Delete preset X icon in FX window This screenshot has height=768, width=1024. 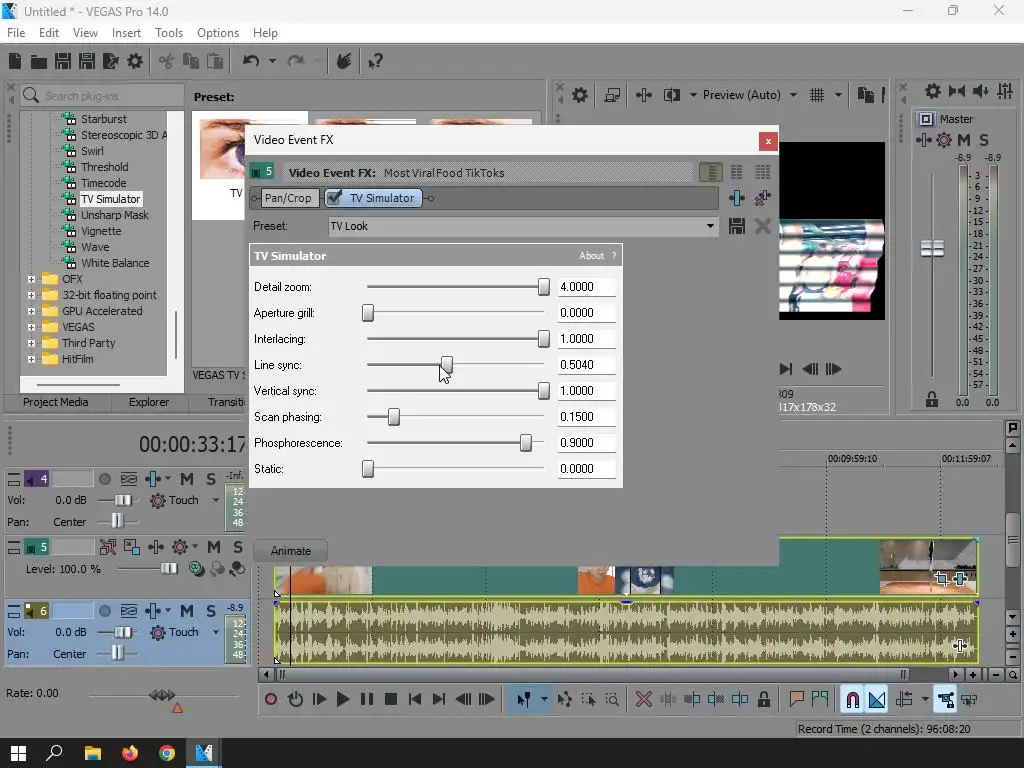(762, 227)
